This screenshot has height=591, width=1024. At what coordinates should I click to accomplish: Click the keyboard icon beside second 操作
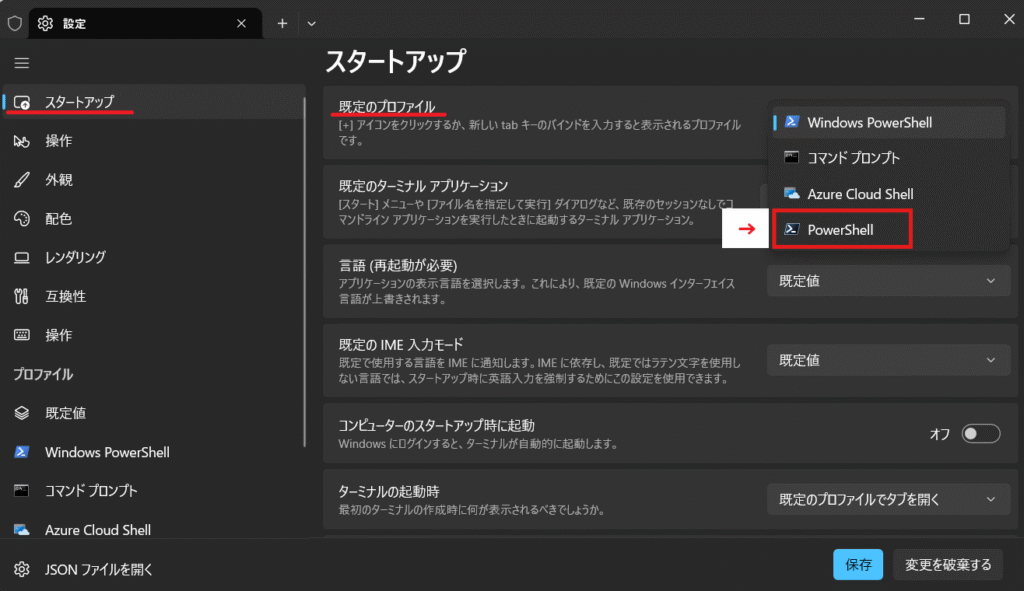(22, 335)
